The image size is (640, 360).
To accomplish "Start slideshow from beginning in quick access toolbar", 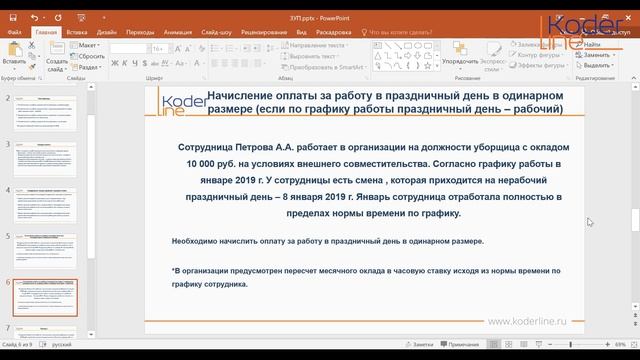I will (81, 18).
